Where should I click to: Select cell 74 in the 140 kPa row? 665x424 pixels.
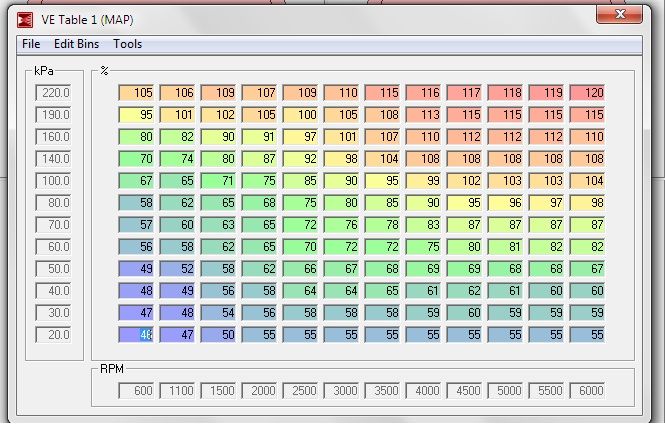178,159
